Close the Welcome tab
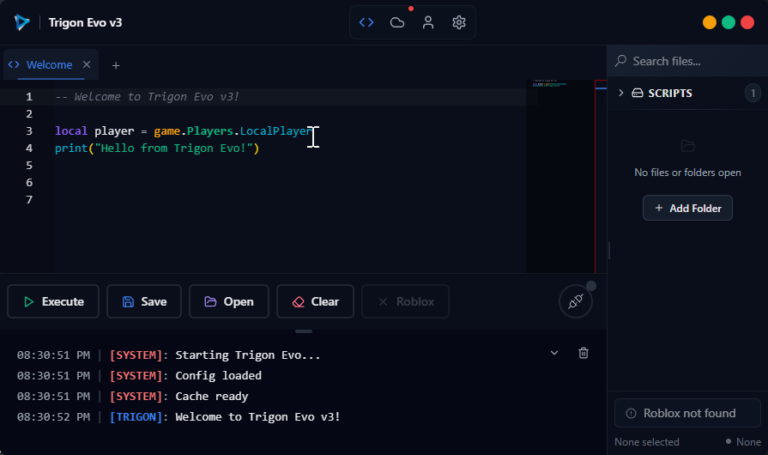The width and height of the screenshot is (768, 455). point(87,65)
